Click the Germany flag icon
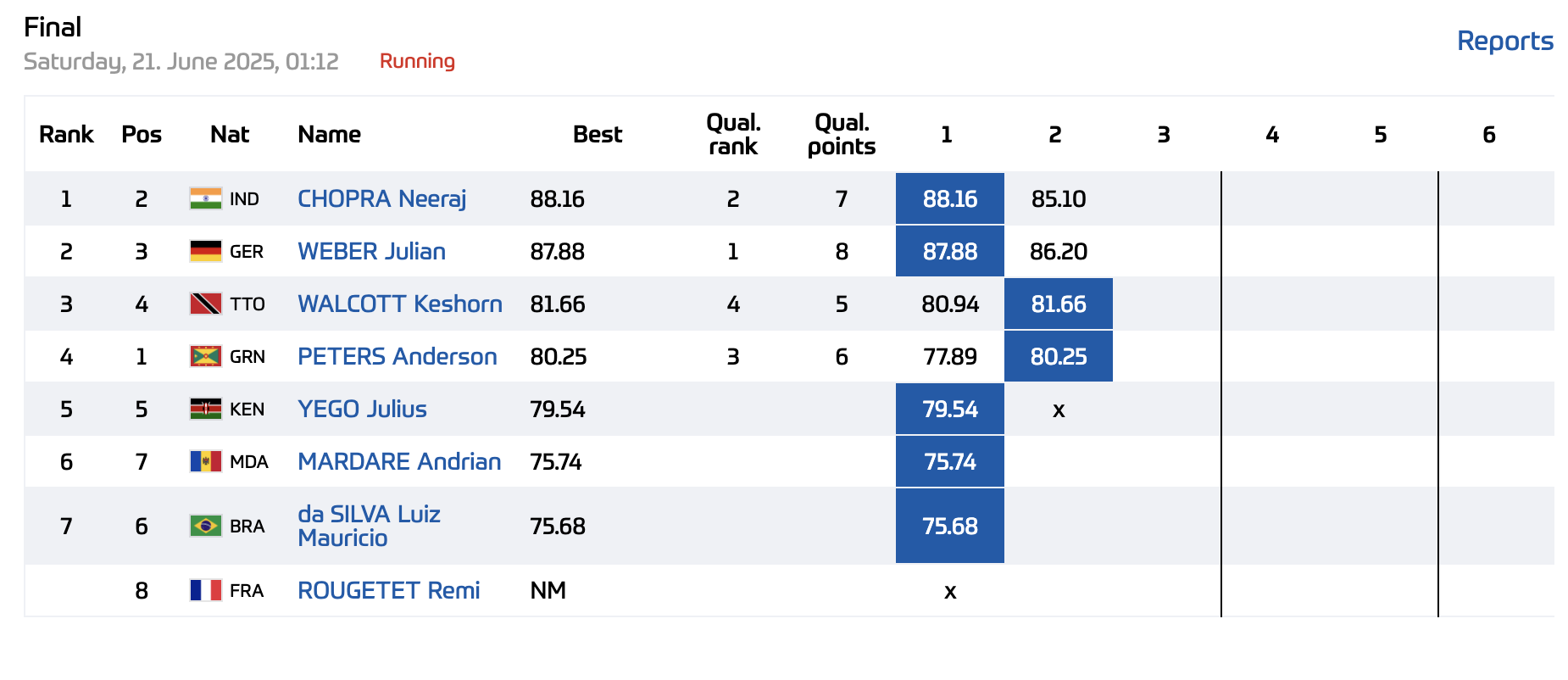1568x680 pixels. coord(205,251)
